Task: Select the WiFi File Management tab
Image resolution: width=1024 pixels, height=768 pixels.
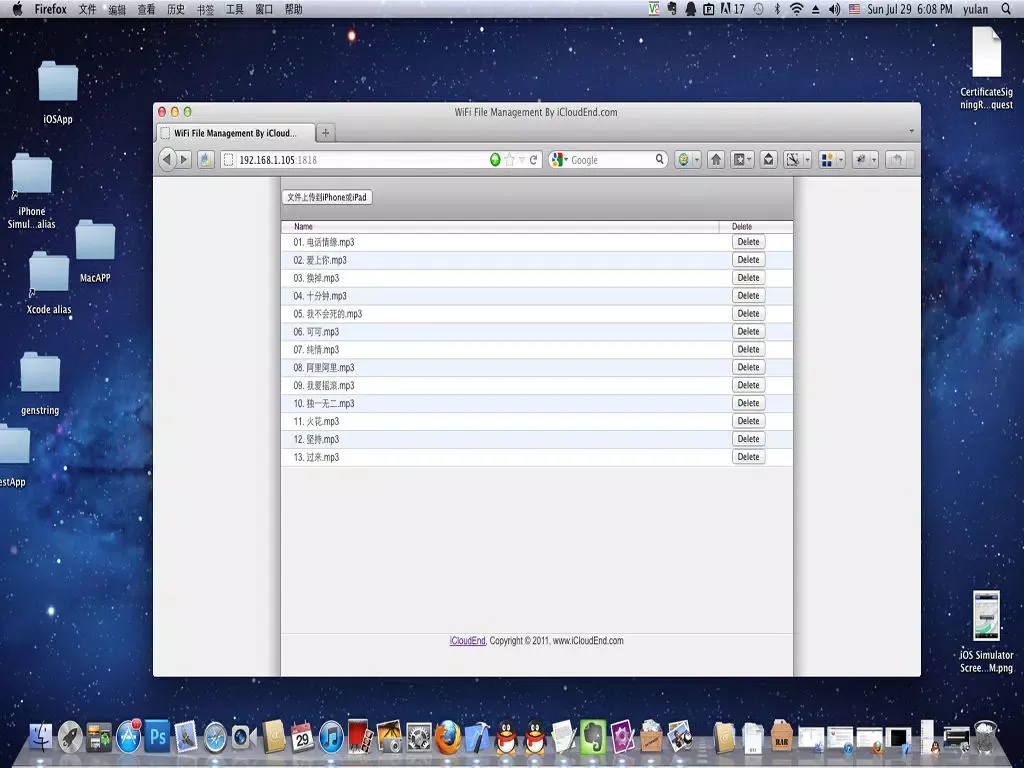Action: [235, 133]
